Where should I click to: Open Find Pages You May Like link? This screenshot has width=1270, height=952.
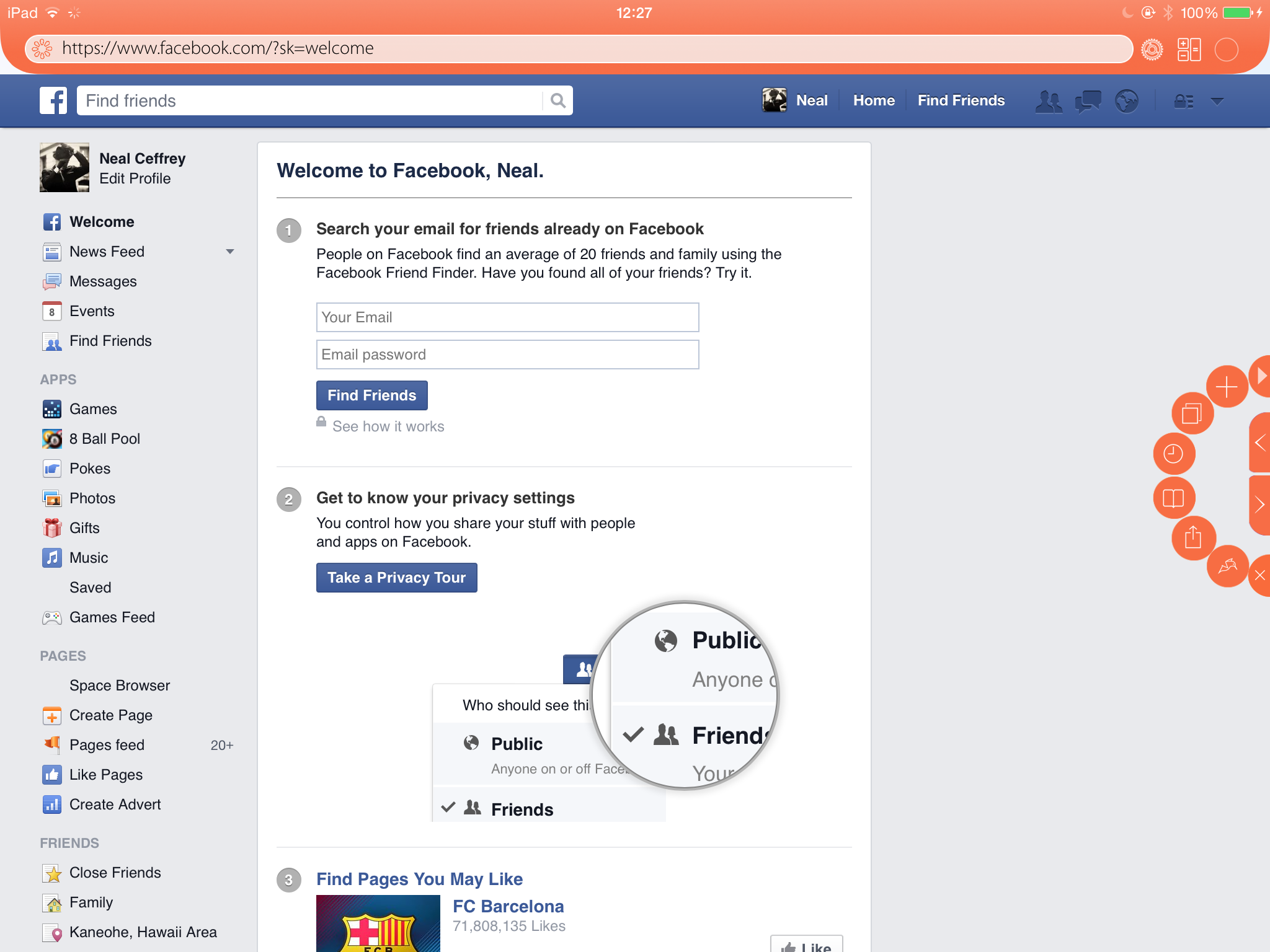coord(419,879)
